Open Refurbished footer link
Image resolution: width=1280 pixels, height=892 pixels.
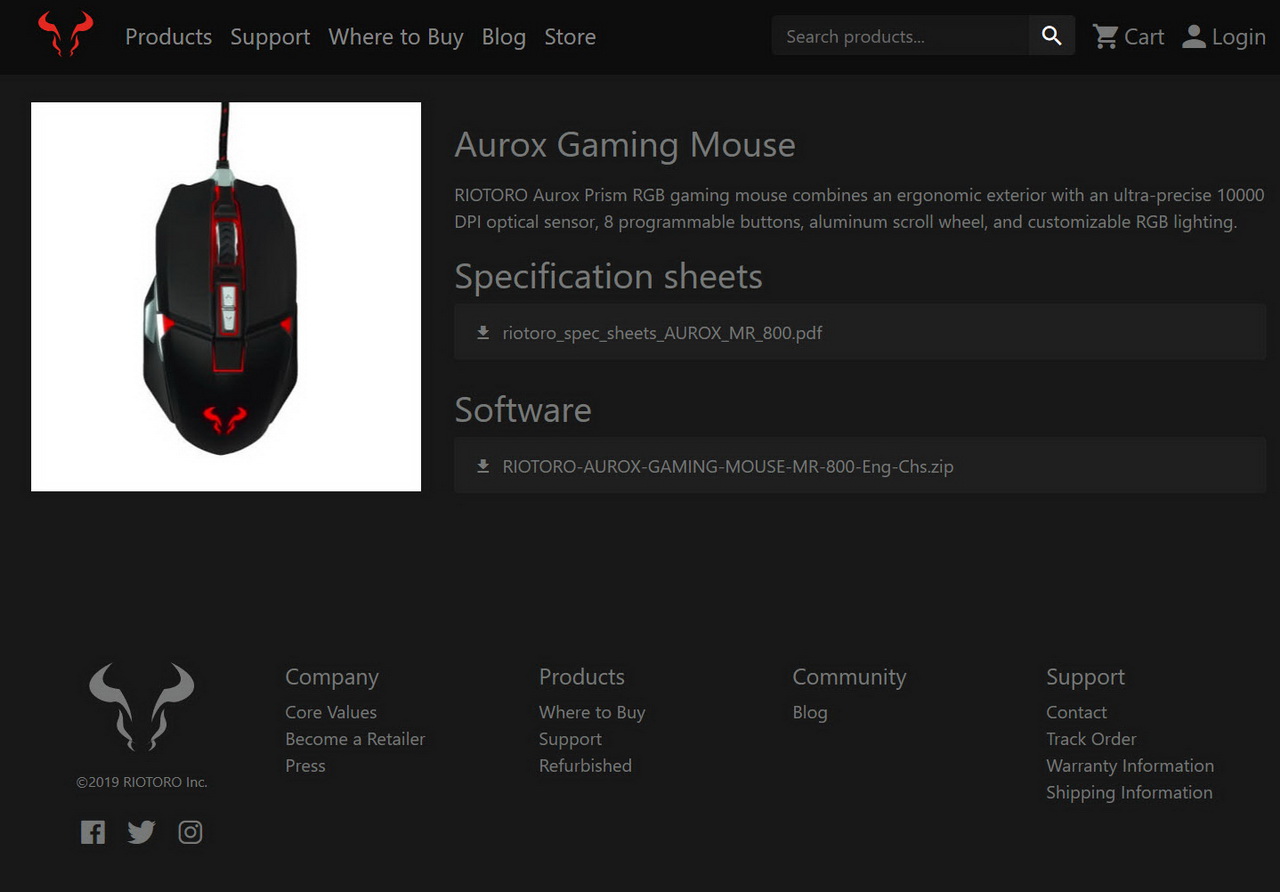click(x=585, y=766)
